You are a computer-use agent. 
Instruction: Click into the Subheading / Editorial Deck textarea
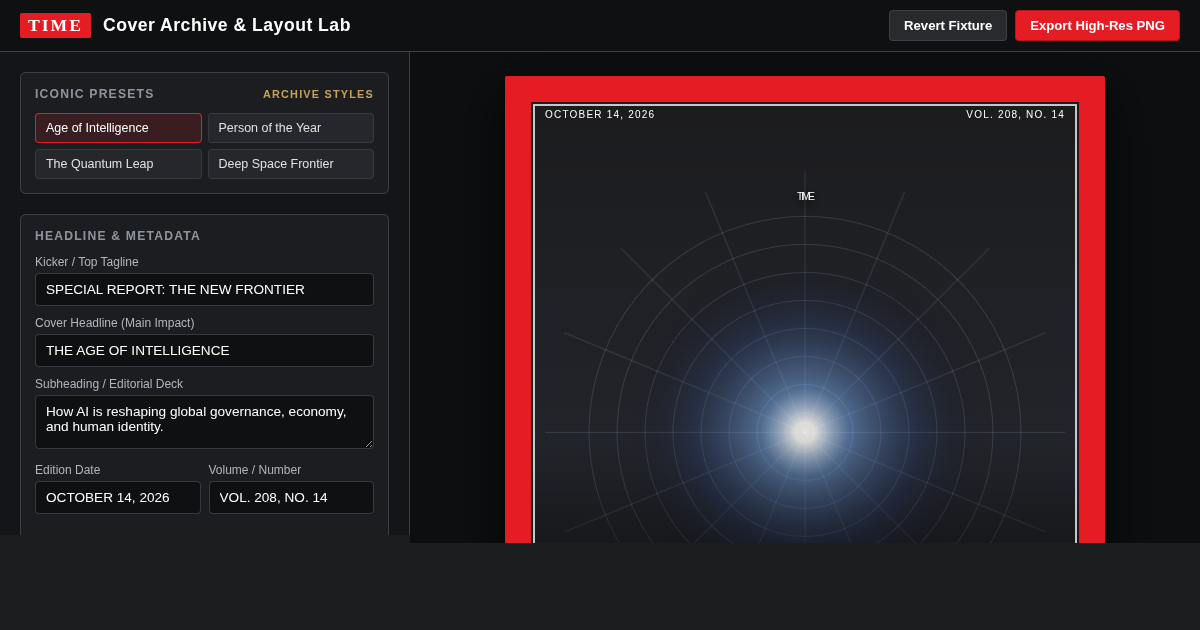coord(204,422)
